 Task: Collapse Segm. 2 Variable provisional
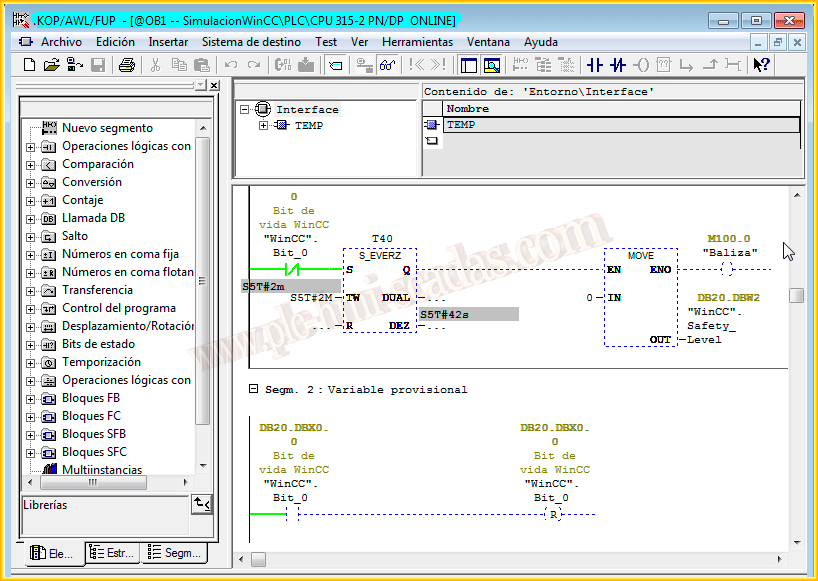252,388
